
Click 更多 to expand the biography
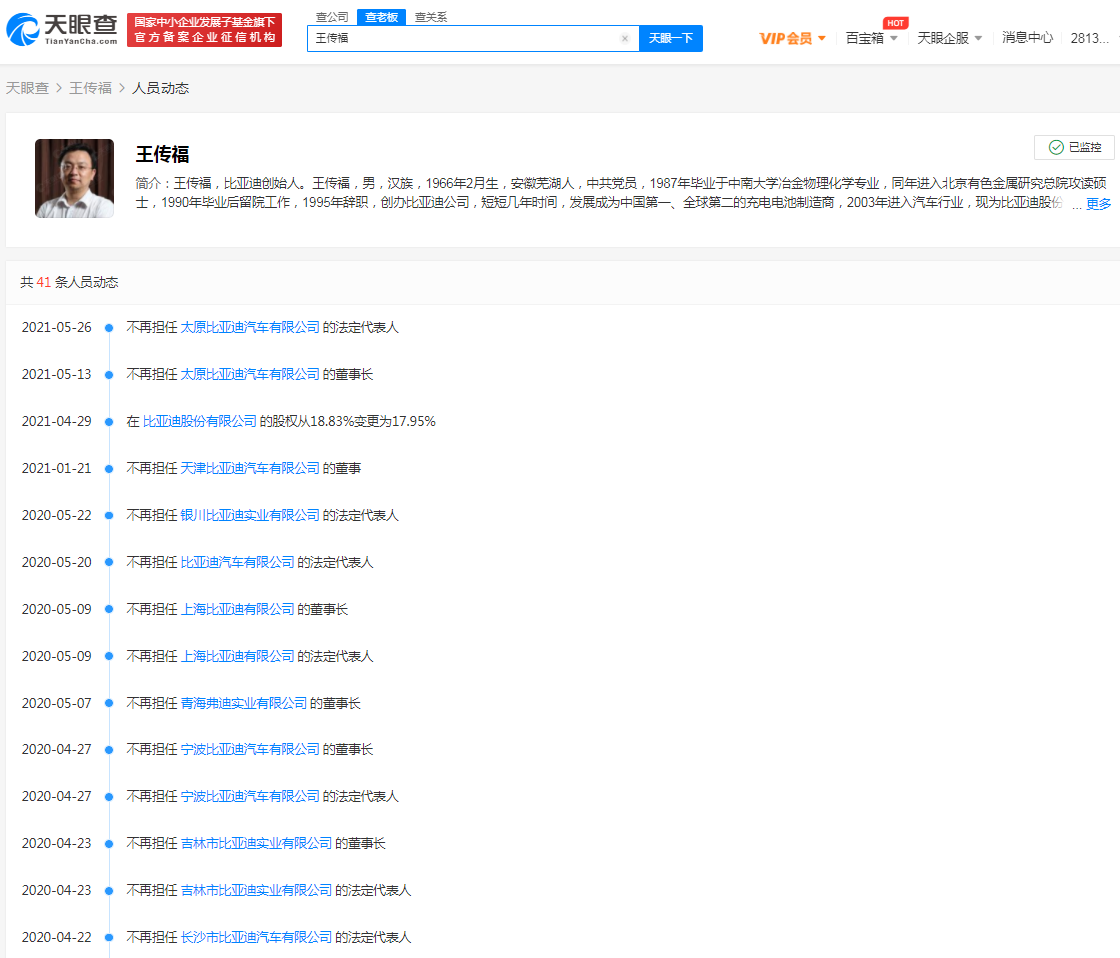(x=1098, y=203)
